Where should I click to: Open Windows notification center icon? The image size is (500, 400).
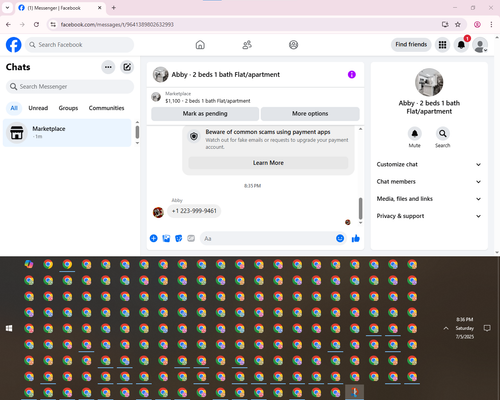[487, 328]
